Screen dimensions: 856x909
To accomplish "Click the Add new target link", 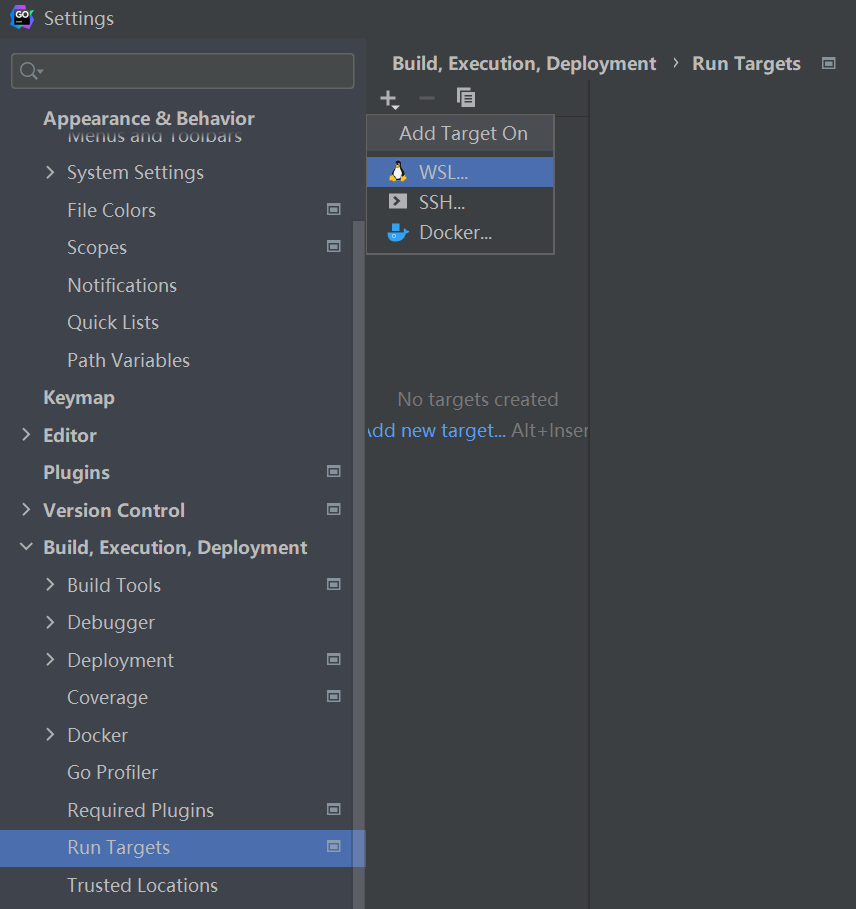I will 436,431.
